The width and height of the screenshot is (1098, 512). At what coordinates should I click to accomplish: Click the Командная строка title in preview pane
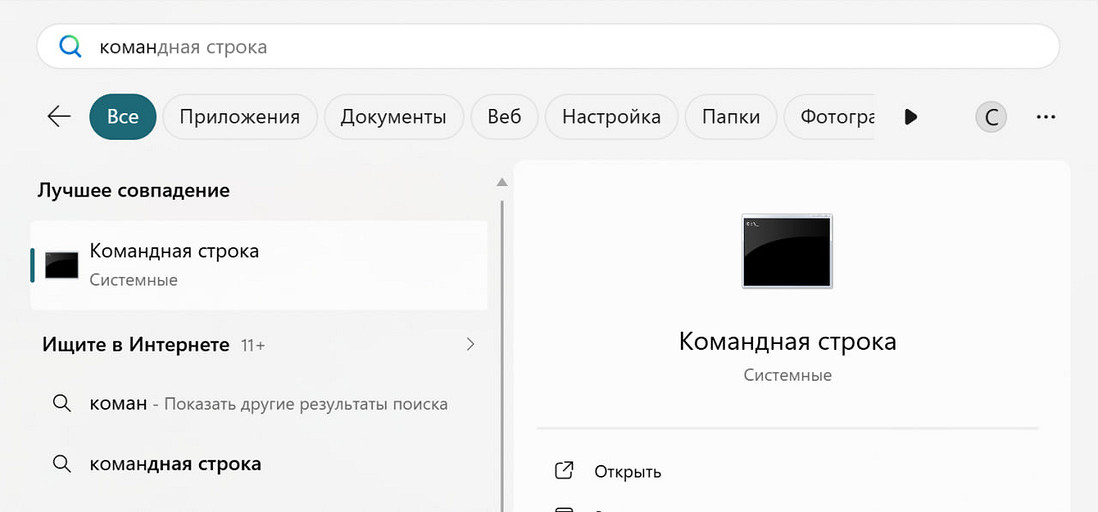pos(788,341)
